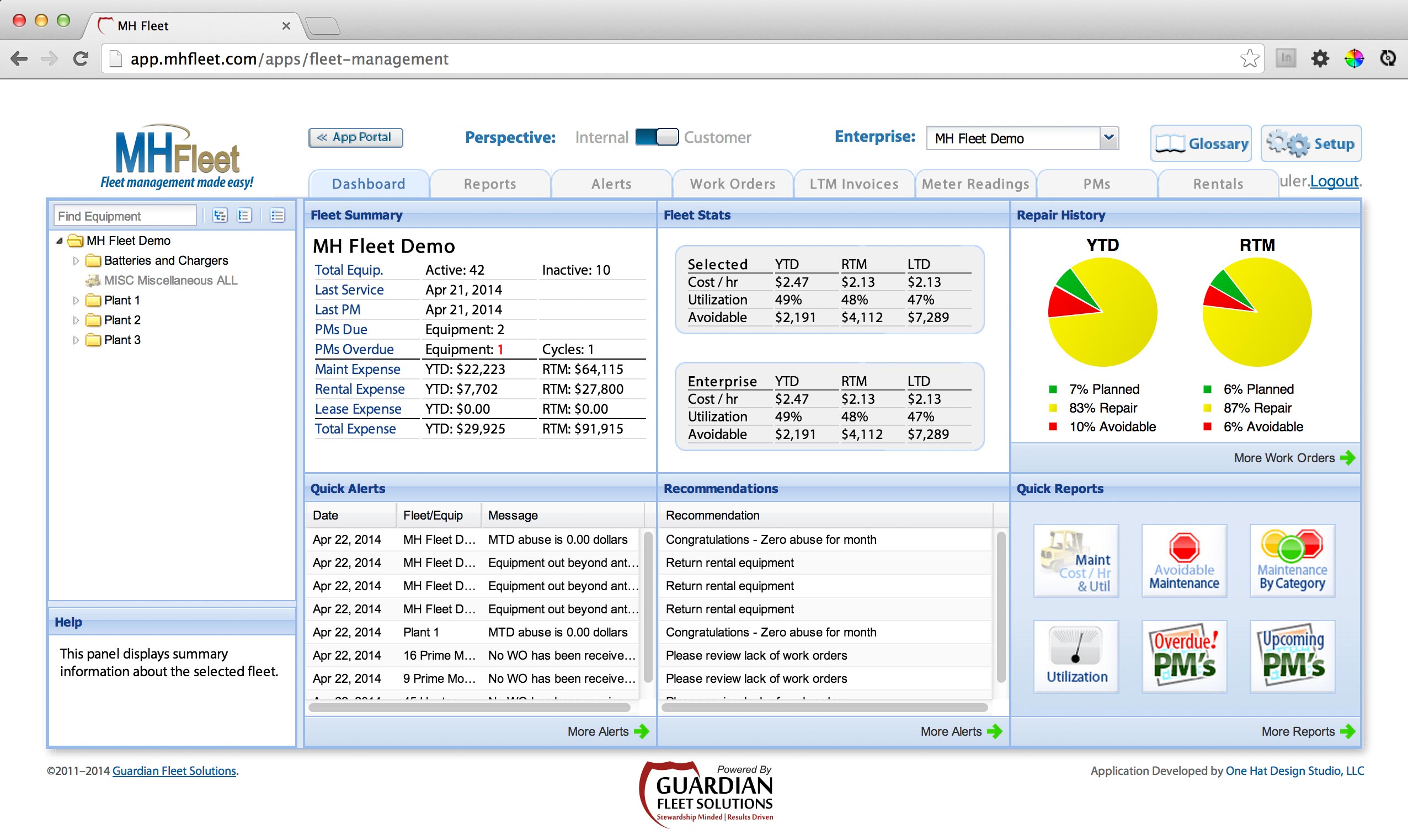Toggle the Internal/Customer perspective switch
Image resolution: width=1408 pixels, height=840 pixels.
pos(656,137)
